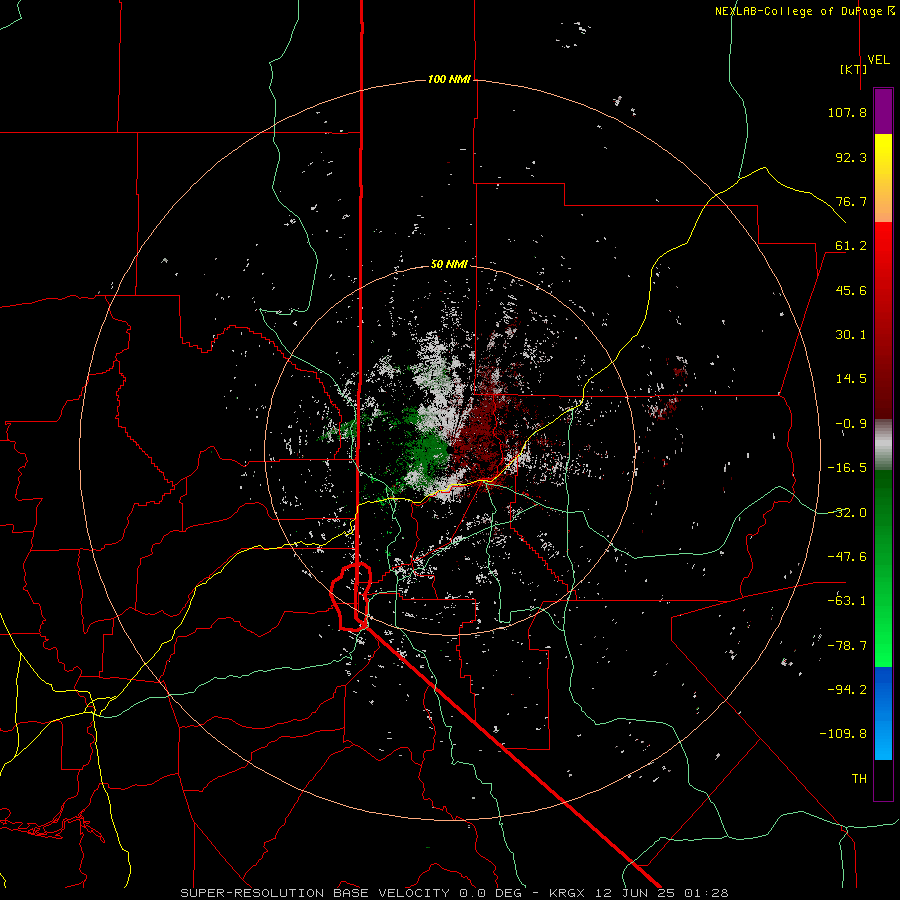The height and width of the screenshot is (900, 900).
Task: Click the 107.8 velocity scale value
Action: tap(847, 112)
